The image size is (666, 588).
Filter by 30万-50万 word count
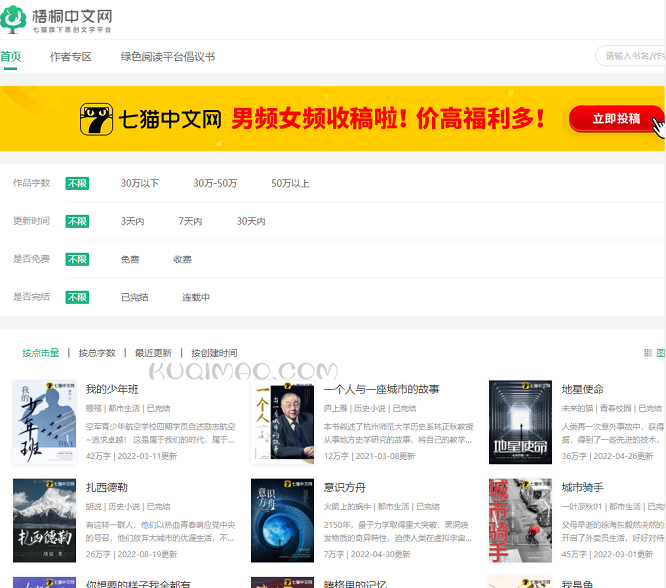[x=215, y=183]
